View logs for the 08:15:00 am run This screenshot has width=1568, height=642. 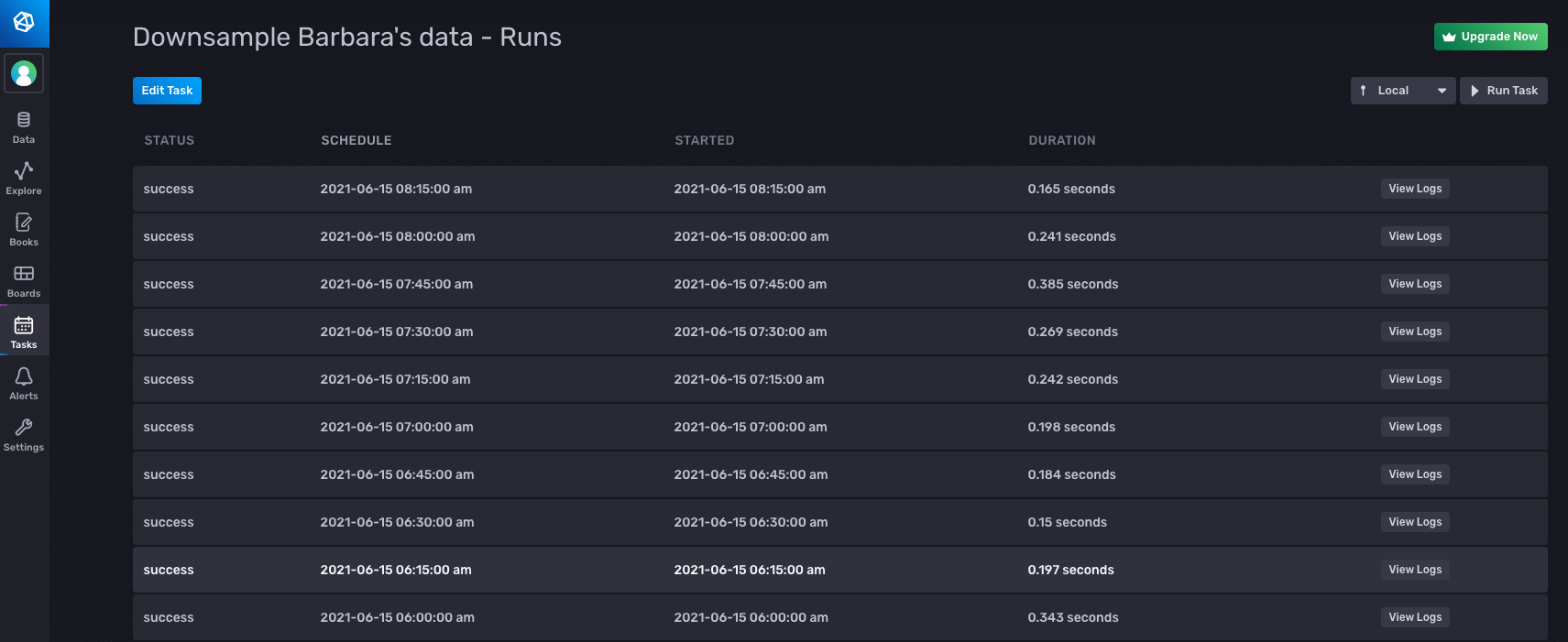coord(1415,189)
